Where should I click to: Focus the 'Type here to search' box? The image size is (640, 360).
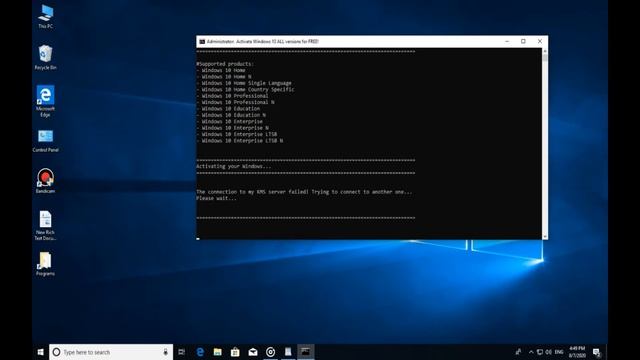[111, 352]
